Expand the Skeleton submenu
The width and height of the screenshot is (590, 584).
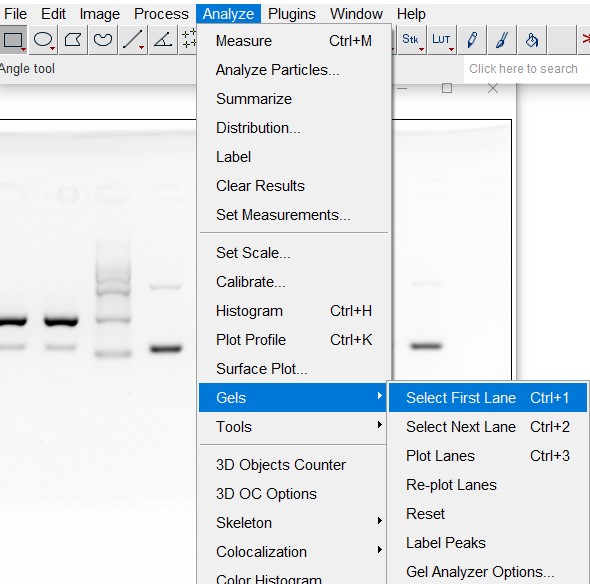[293, 523]
